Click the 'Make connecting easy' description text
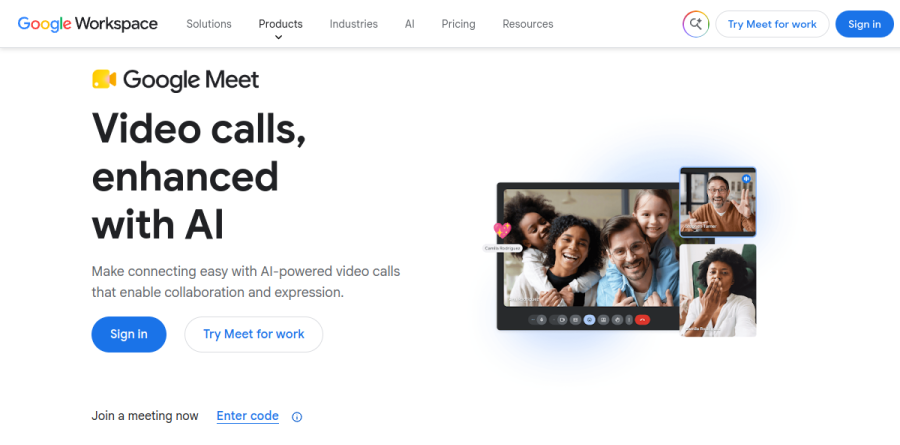900x445 pixels. (x=246, y=281)
